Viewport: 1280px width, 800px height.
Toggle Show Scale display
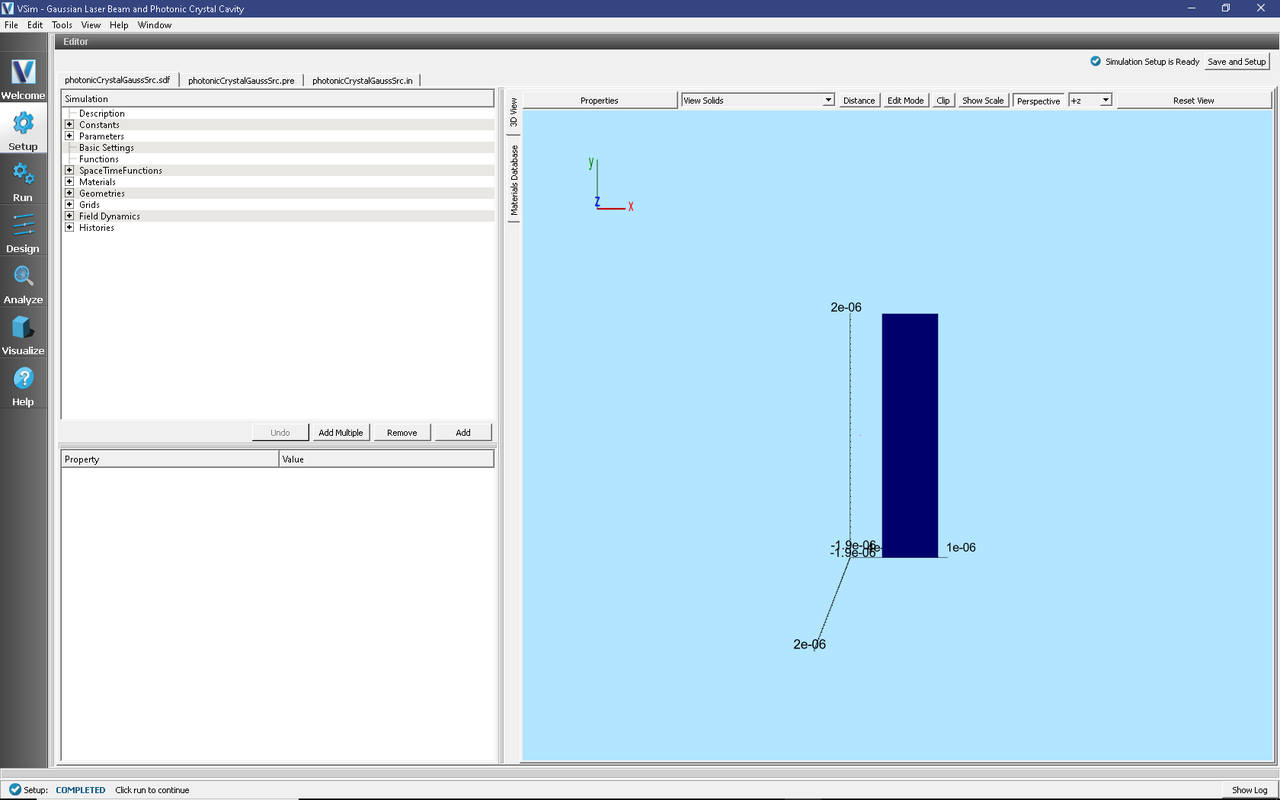[x=982, y=100]
